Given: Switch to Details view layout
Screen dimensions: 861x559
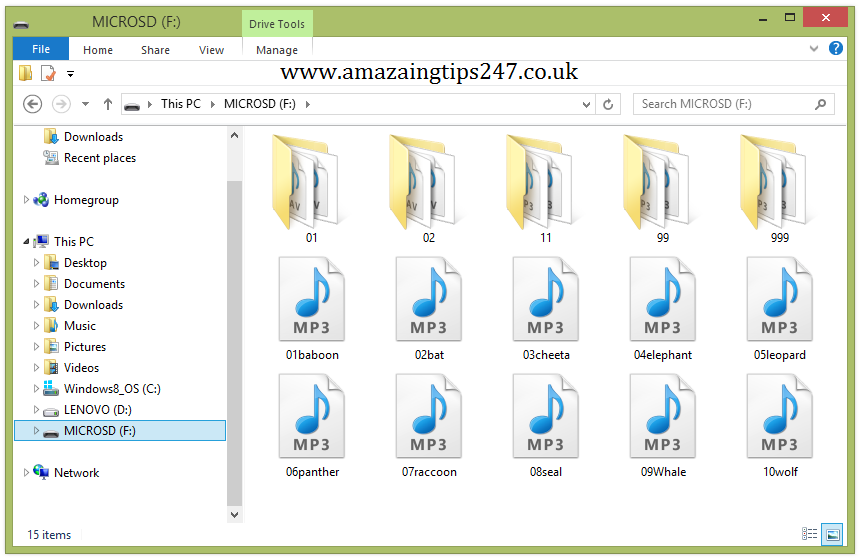Looking at the screenshot, I should click(x=809, y=534).
